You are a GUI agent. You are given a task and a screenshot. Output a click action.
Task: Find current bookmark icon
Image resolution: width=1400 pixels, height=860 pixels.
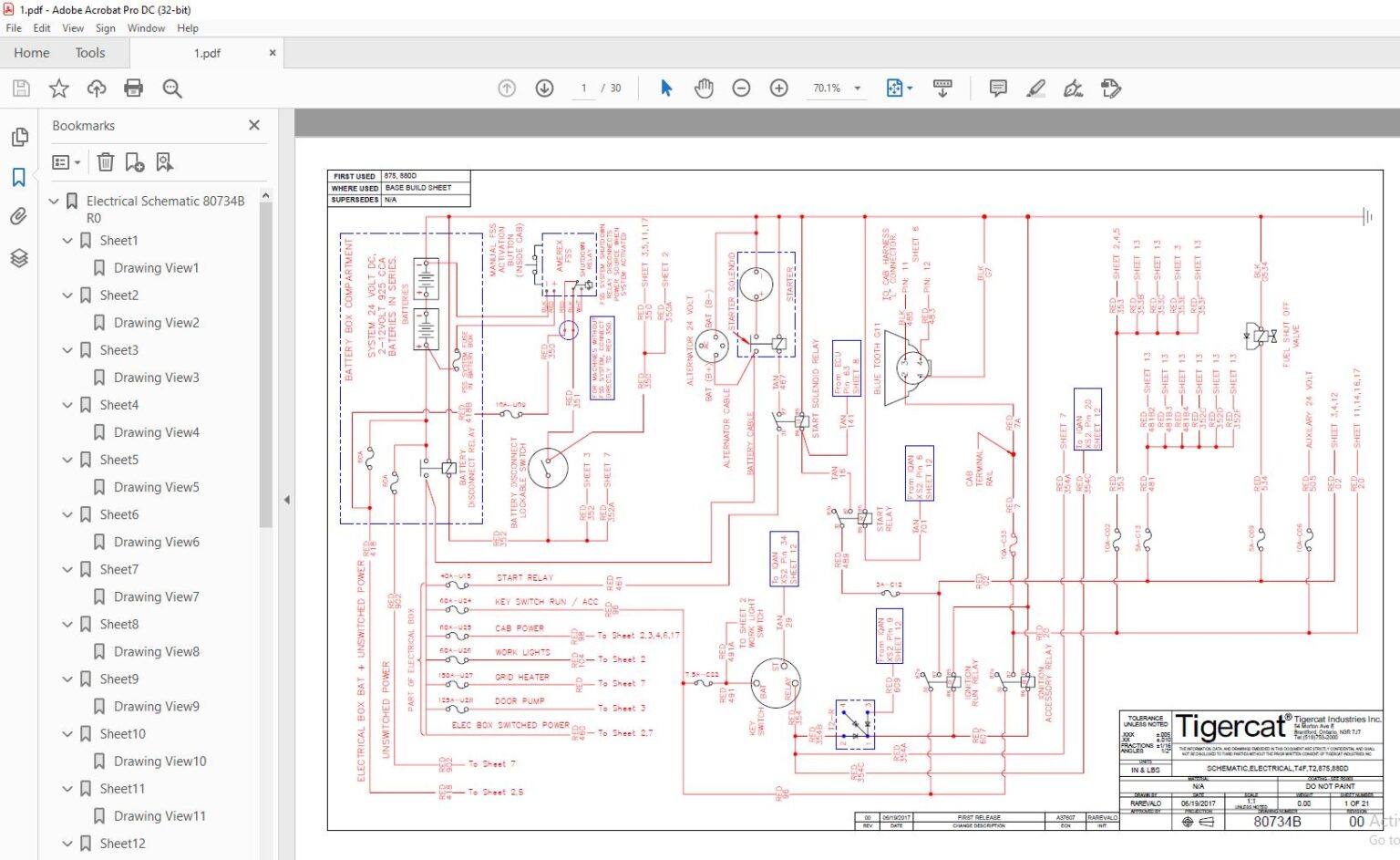[164, 162]
